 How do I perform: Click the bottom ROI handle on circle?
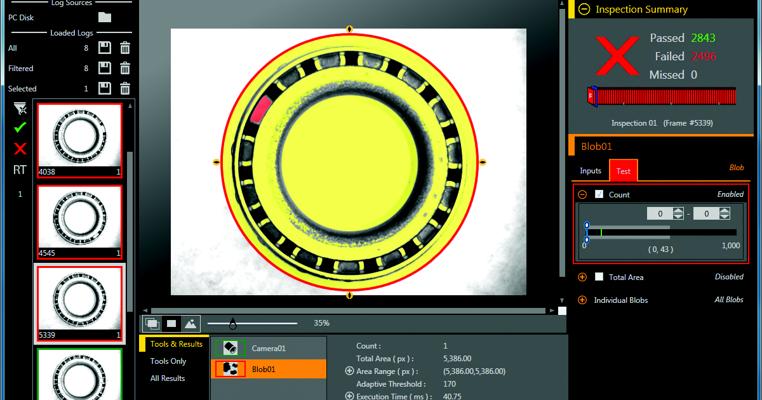pos(349,295)
